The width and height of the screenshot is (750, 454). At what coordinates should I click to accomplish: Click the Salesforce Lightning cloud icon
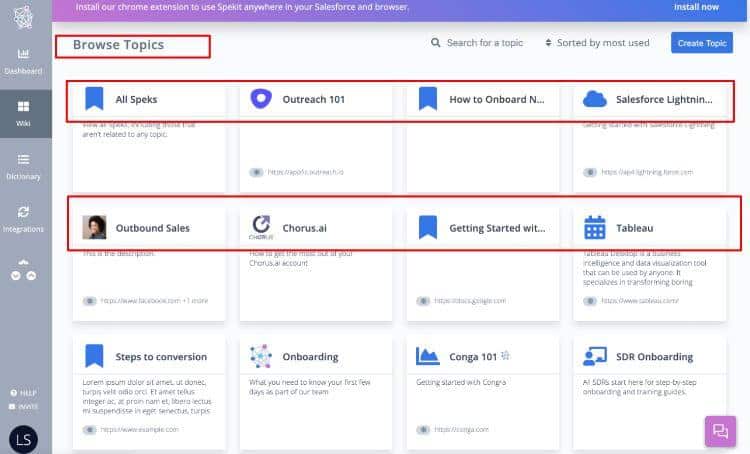[x=595, y=99]
